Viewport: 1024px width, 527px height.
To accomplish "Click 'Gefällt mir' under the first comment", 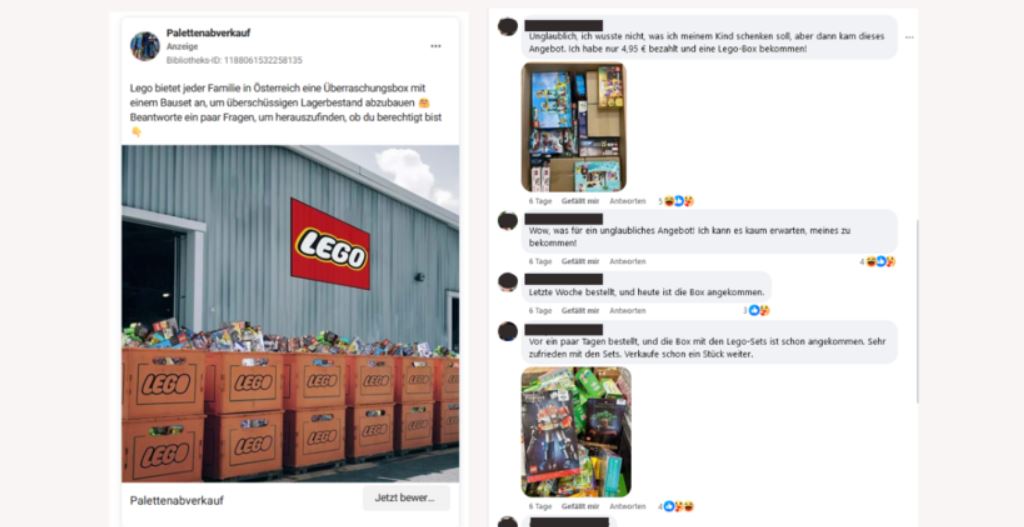I will (580, 201).
